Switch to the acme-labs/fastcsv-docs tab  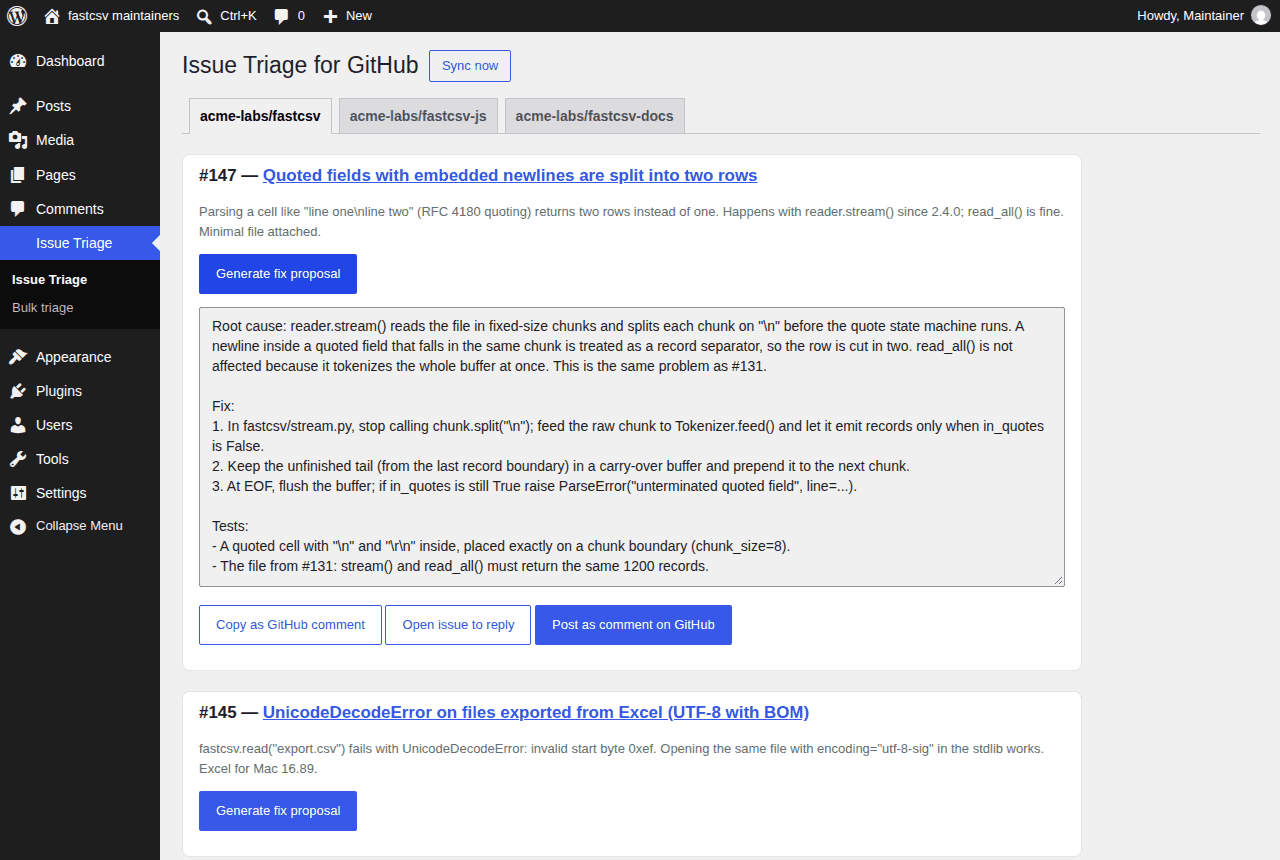pyautogui.click(x=595, y=116)
